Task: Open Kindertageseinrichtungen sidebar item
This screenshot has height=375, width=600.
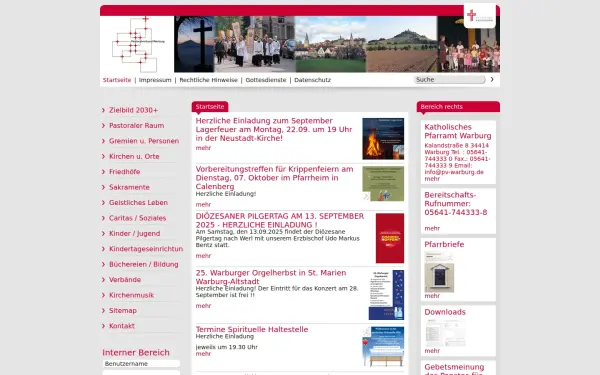Action: pos(146,249)
